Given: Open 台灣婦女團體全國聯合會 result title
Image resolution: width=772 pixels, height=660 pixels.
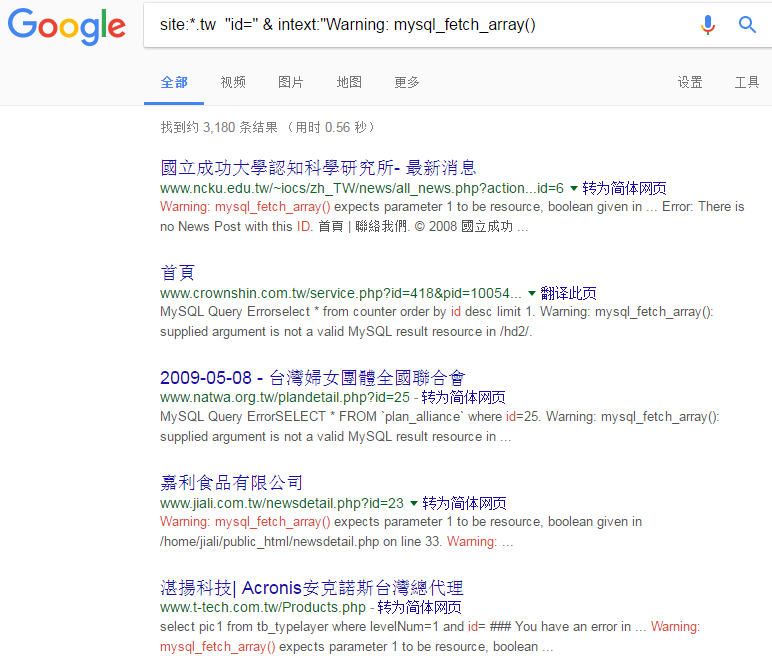Looking at the screenshot, I should (x=312, y=377).
